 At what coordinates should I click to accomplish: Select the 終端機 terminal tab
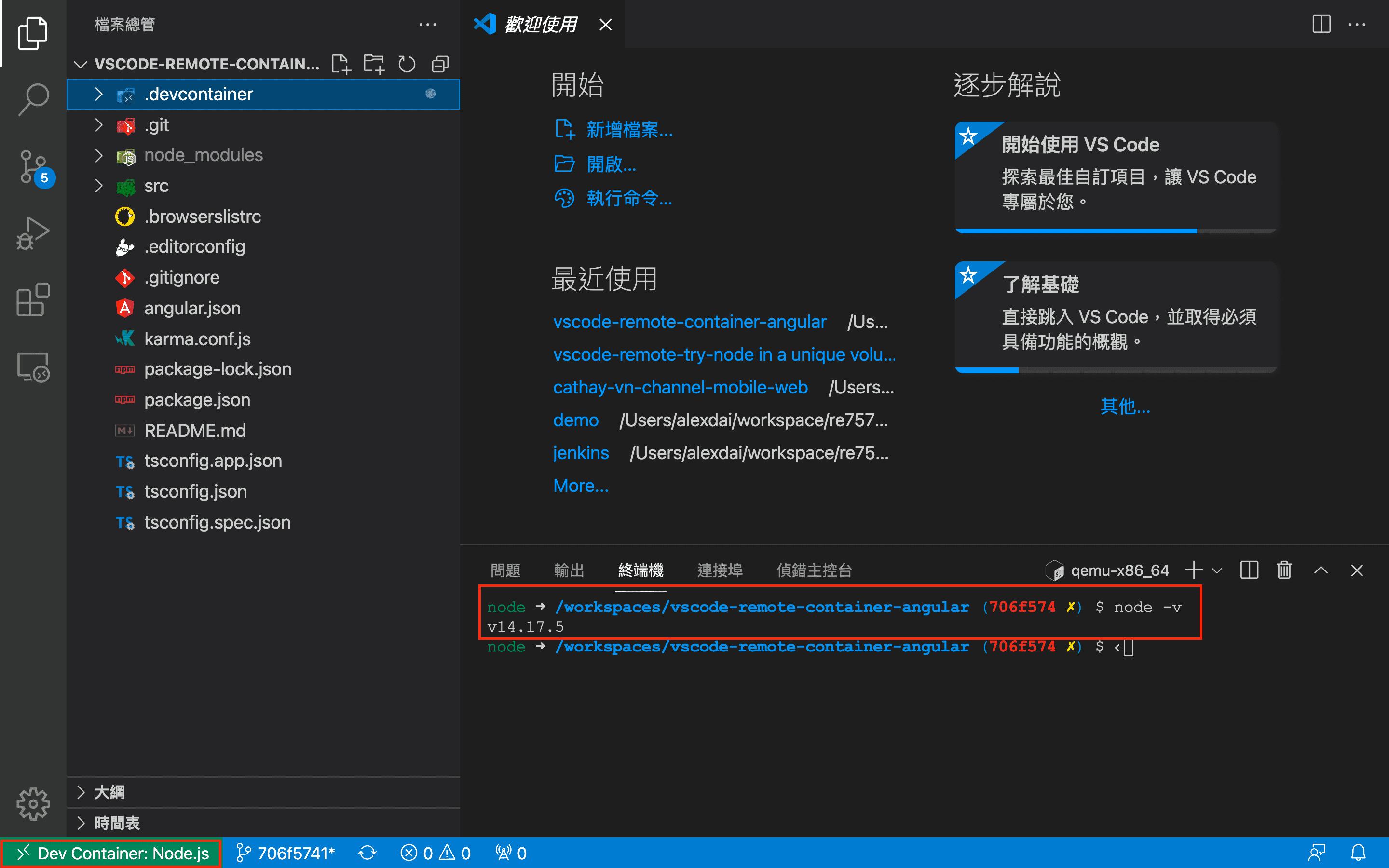641,570
